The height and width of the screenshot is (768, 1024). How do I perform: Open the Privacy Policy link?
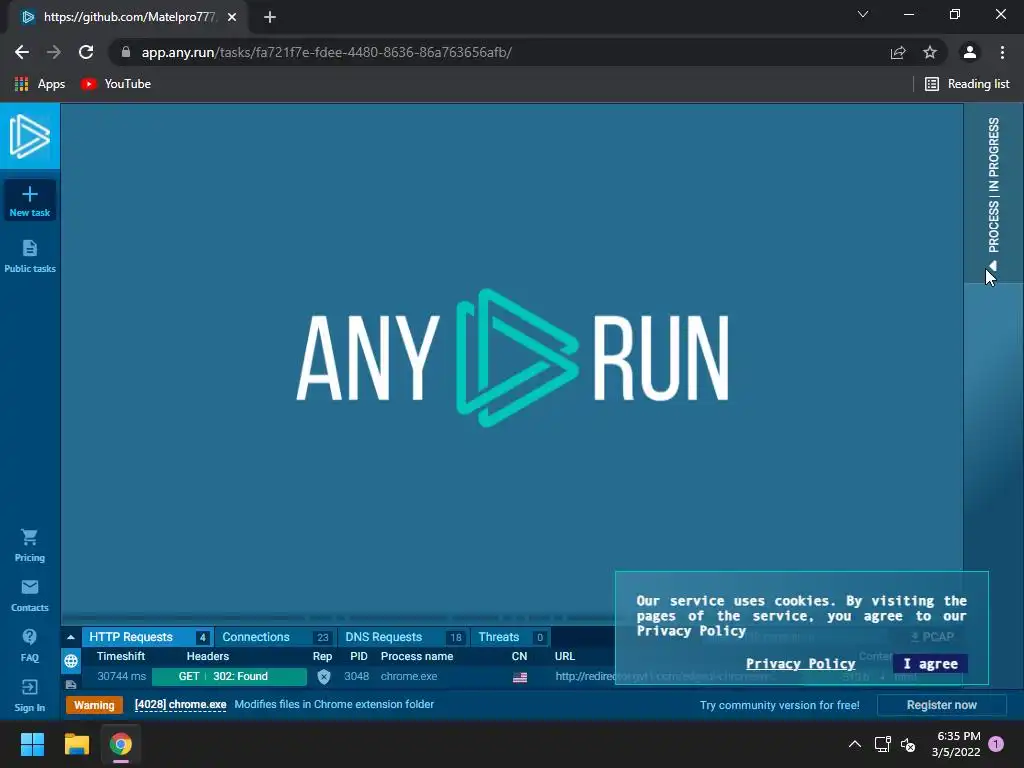click(800, 664)
